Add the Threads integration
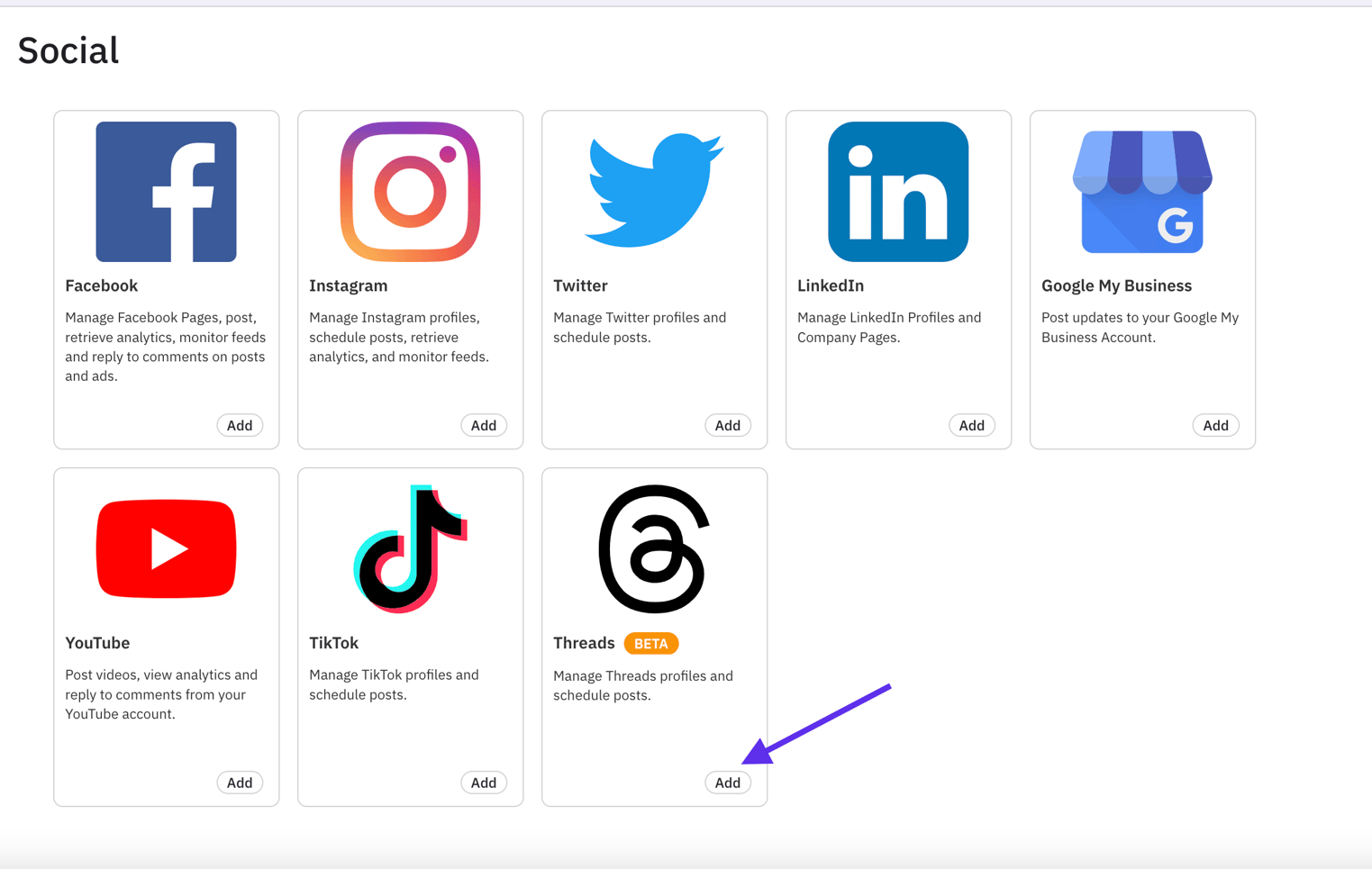The height and width of the screenshot is (869, 1372). click(x=728, y=782)
